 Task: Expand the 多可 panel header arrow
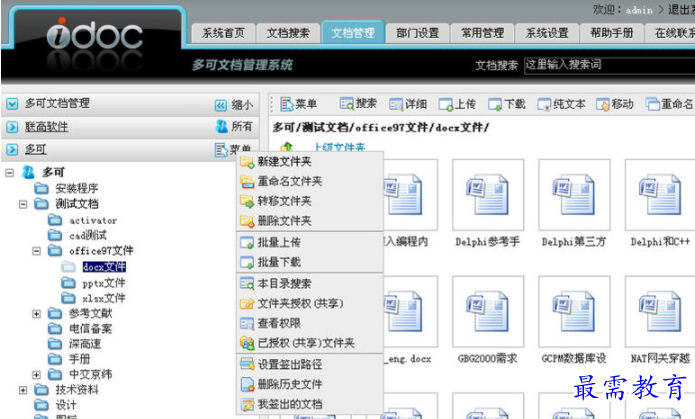click(x=12, y=149)
